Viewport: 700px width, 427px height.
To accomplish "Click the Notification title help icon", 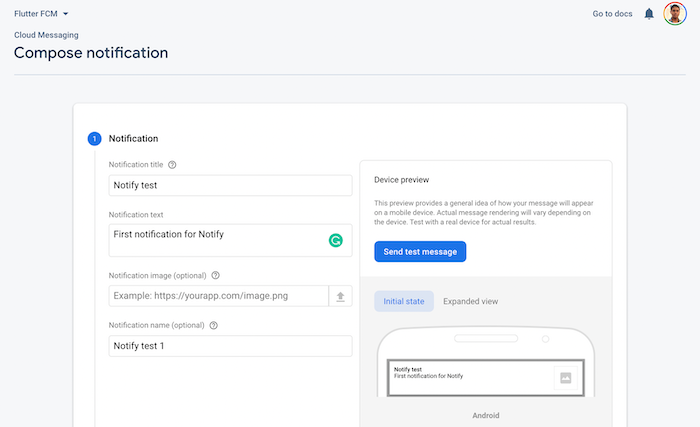I will point(172,165).
